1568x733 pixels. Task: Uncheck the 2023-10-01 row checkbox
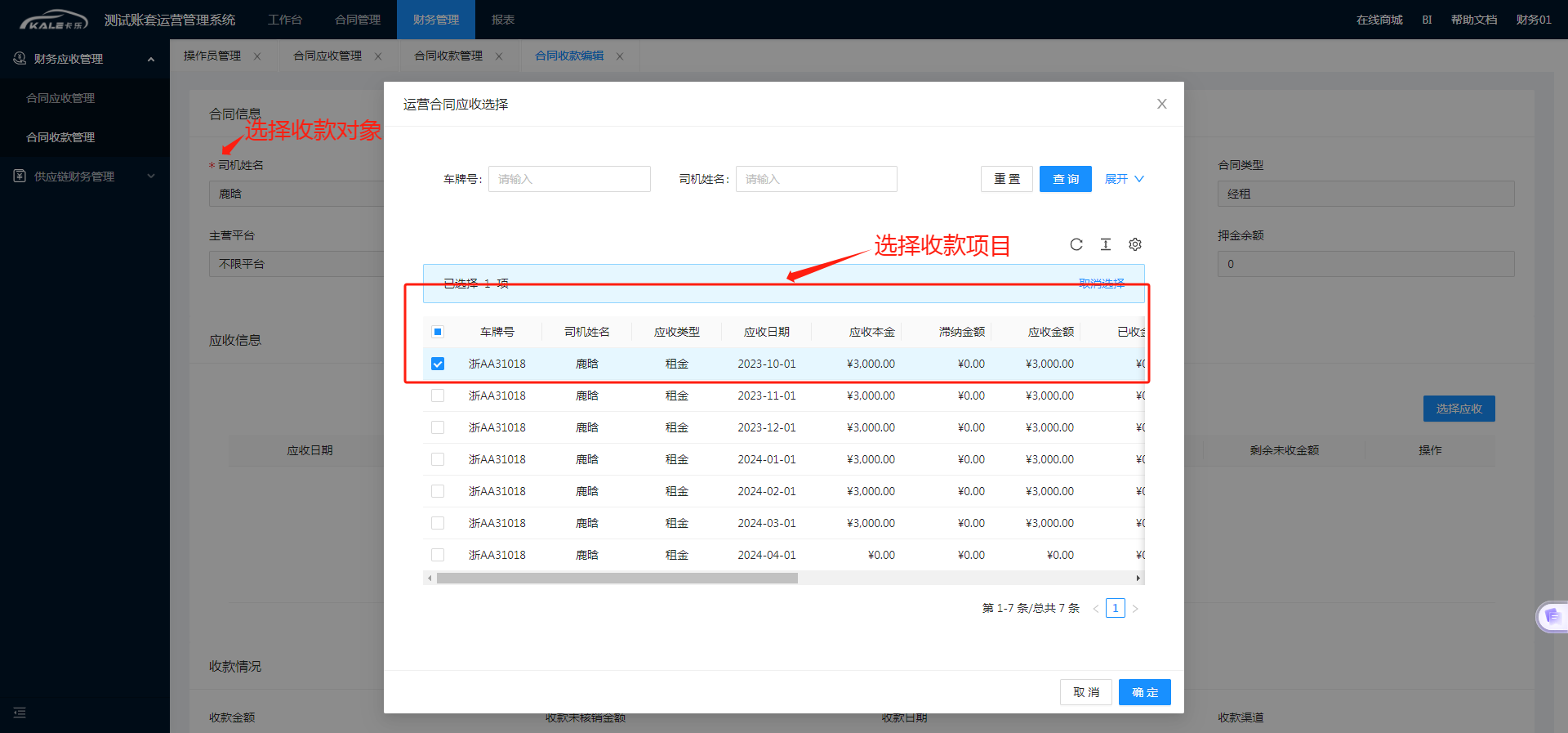pyautogui.click(x=438, y=364)
